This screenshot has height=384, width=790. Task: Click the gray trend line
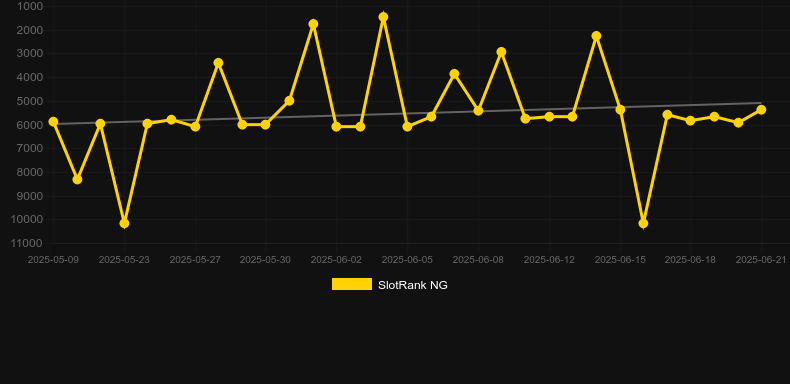407,114
